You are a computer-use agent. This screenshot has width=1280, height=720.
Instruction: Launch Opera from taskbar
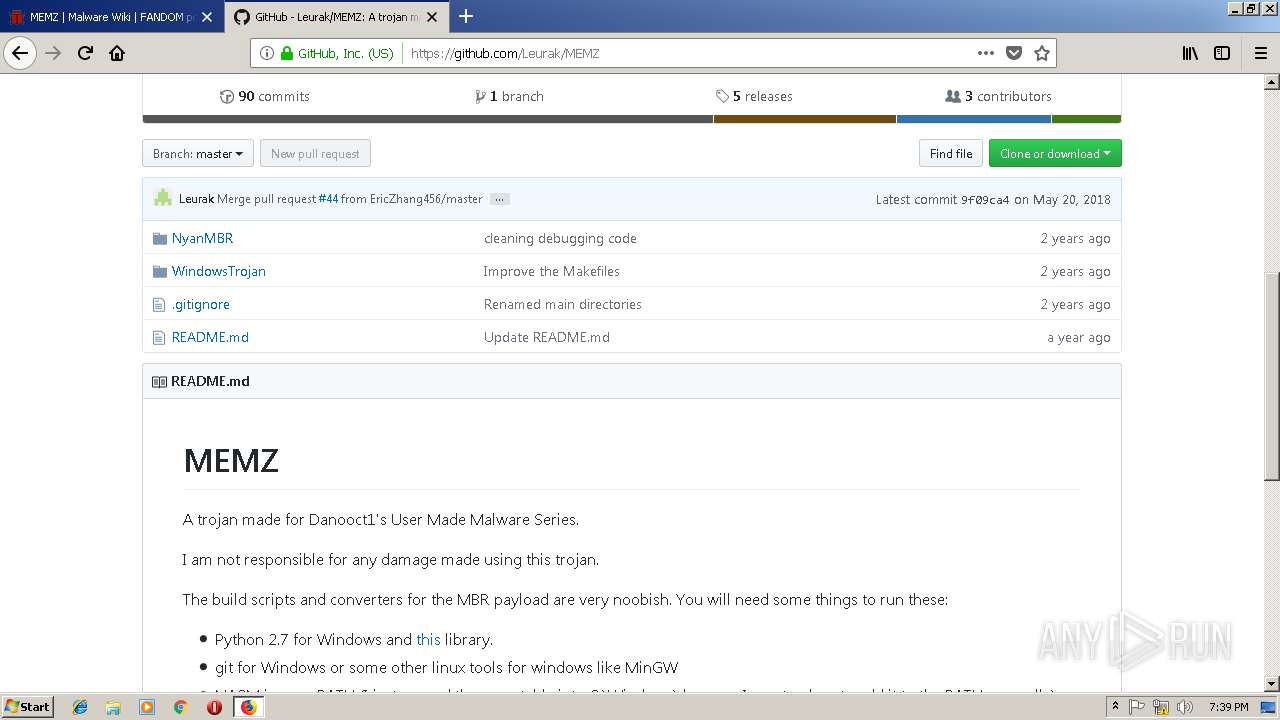pos(214,707)
